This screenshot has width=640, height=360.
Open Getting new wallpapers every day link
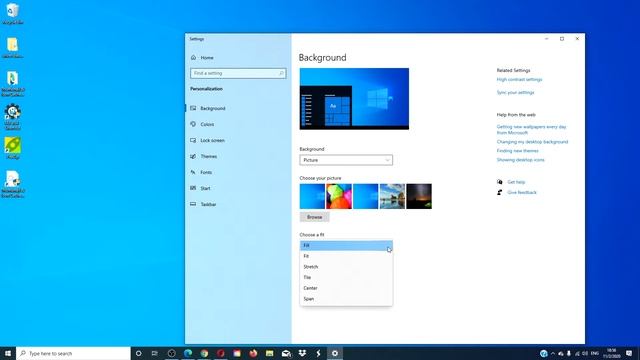pyautogui.click(x=531, y=130)
